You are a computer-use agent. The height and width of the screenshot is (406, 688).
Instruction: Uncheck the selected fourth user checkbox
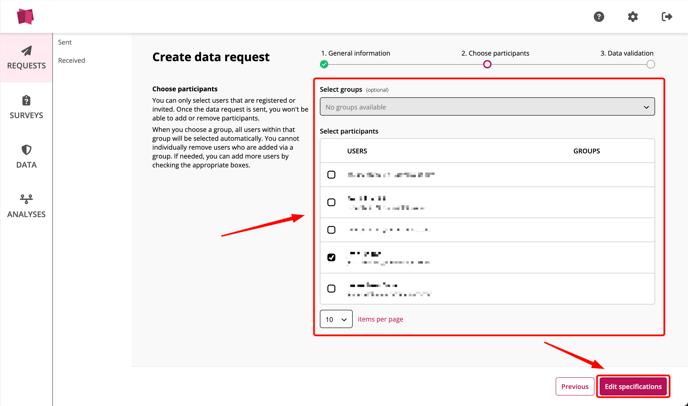point(331,257)
